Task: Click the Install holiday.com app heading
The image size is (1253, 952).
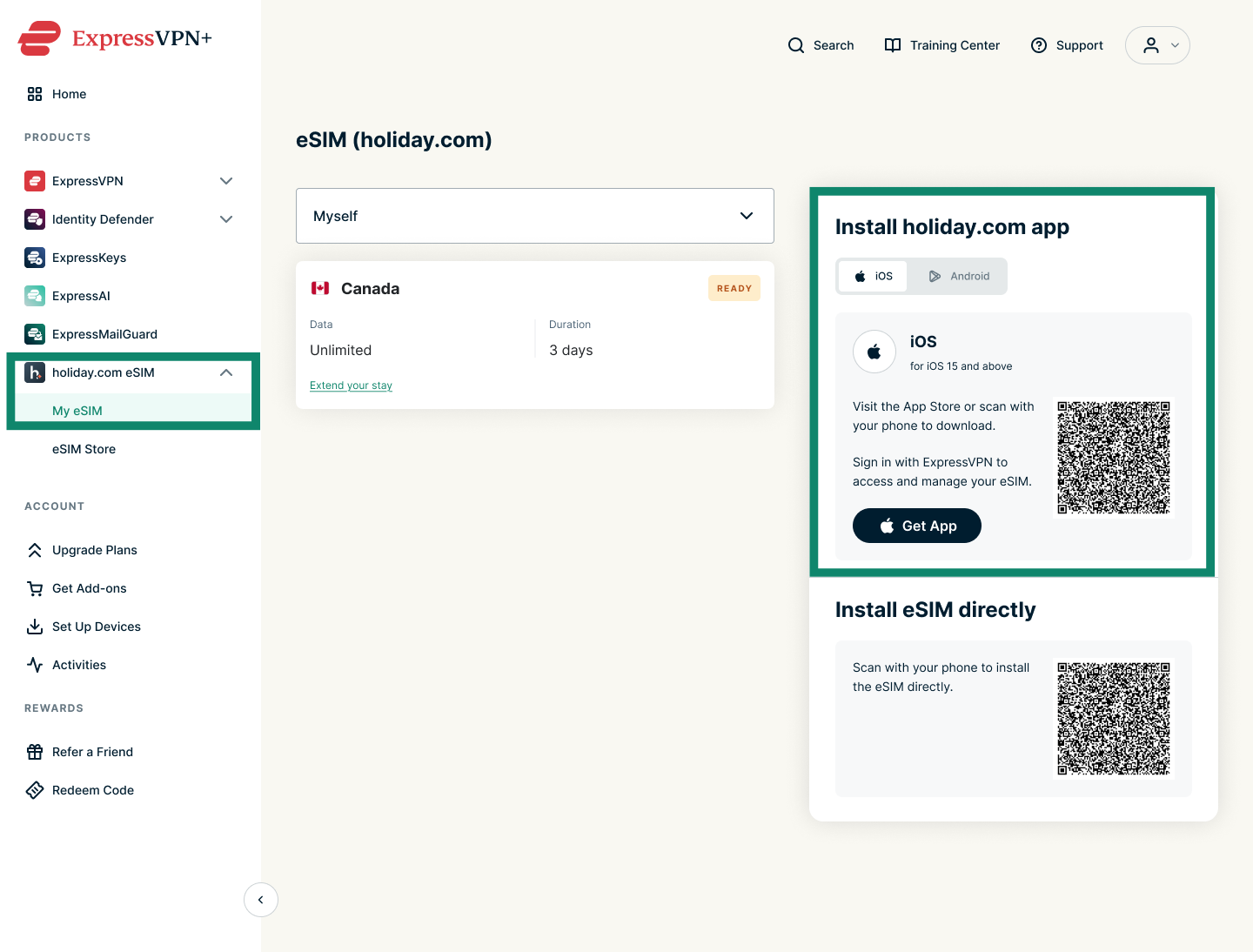Action: [952, 226]
